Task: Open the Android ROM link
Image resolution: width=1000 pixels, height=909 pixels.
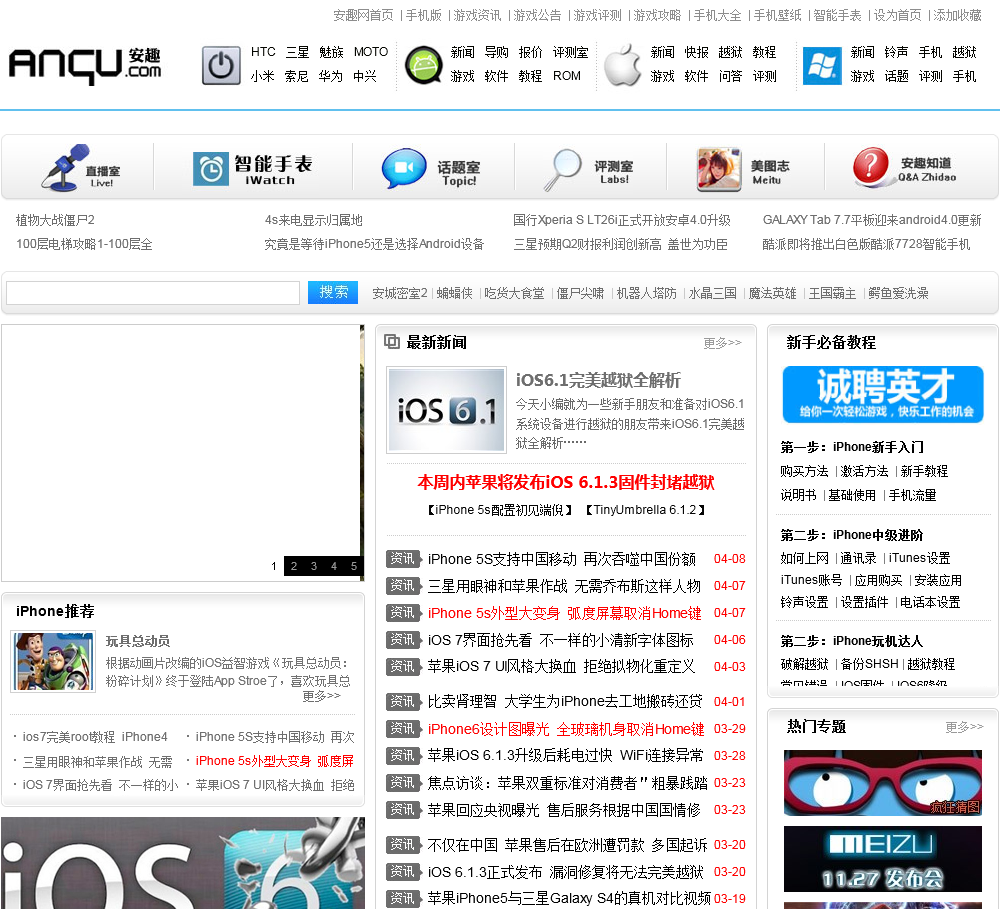Action: (567, 76)
